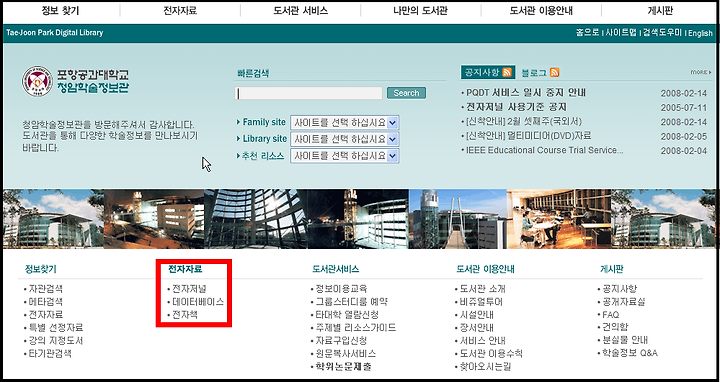The height and width of the screenshot is (382, 720).
Task: Open 자관검색 under 정보찾기
Action: pyautogui.click(x=46, y=289)
